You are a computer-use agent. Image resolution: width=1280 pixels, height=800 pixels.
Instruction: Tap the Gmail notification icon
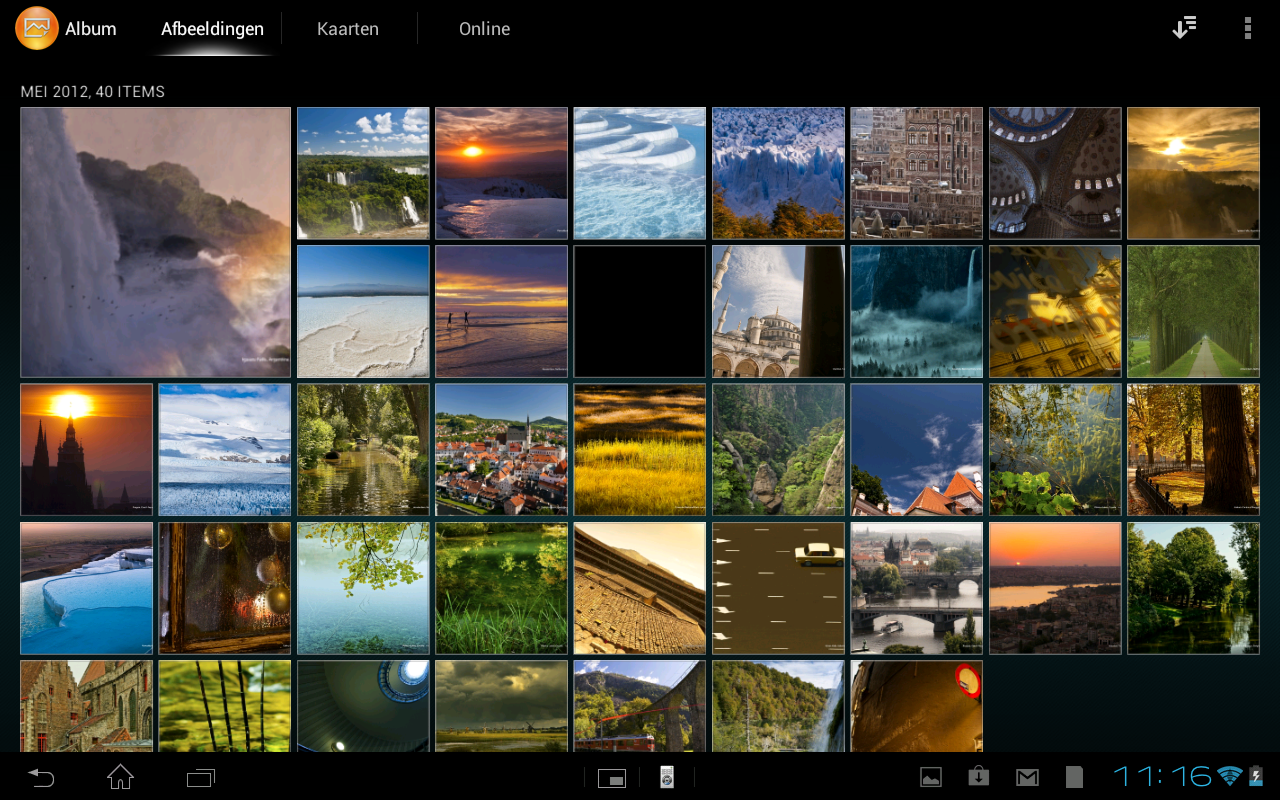click(x=1026, y=777)
